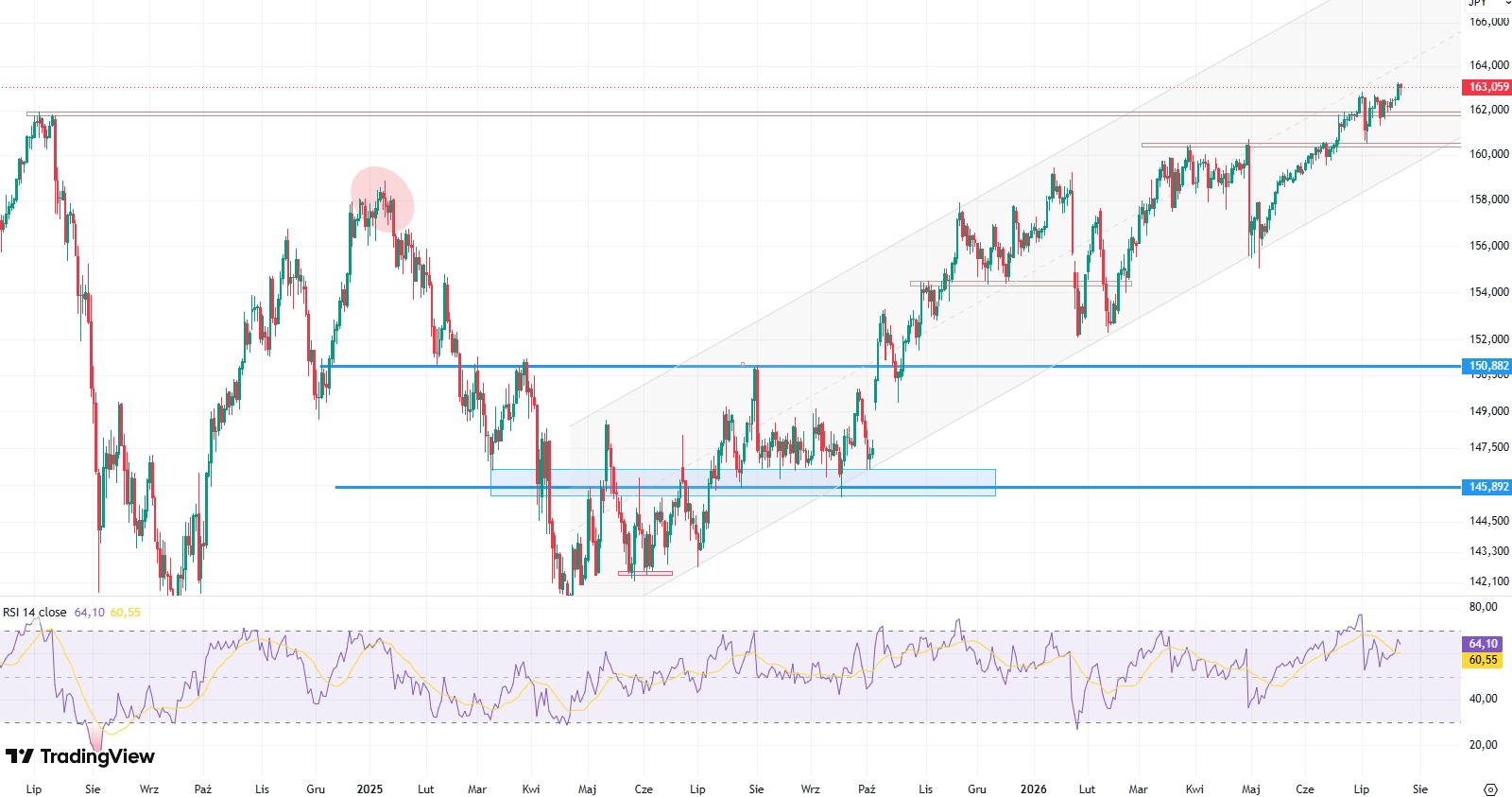Select the red 163,059 current price label

[1487, 87]
